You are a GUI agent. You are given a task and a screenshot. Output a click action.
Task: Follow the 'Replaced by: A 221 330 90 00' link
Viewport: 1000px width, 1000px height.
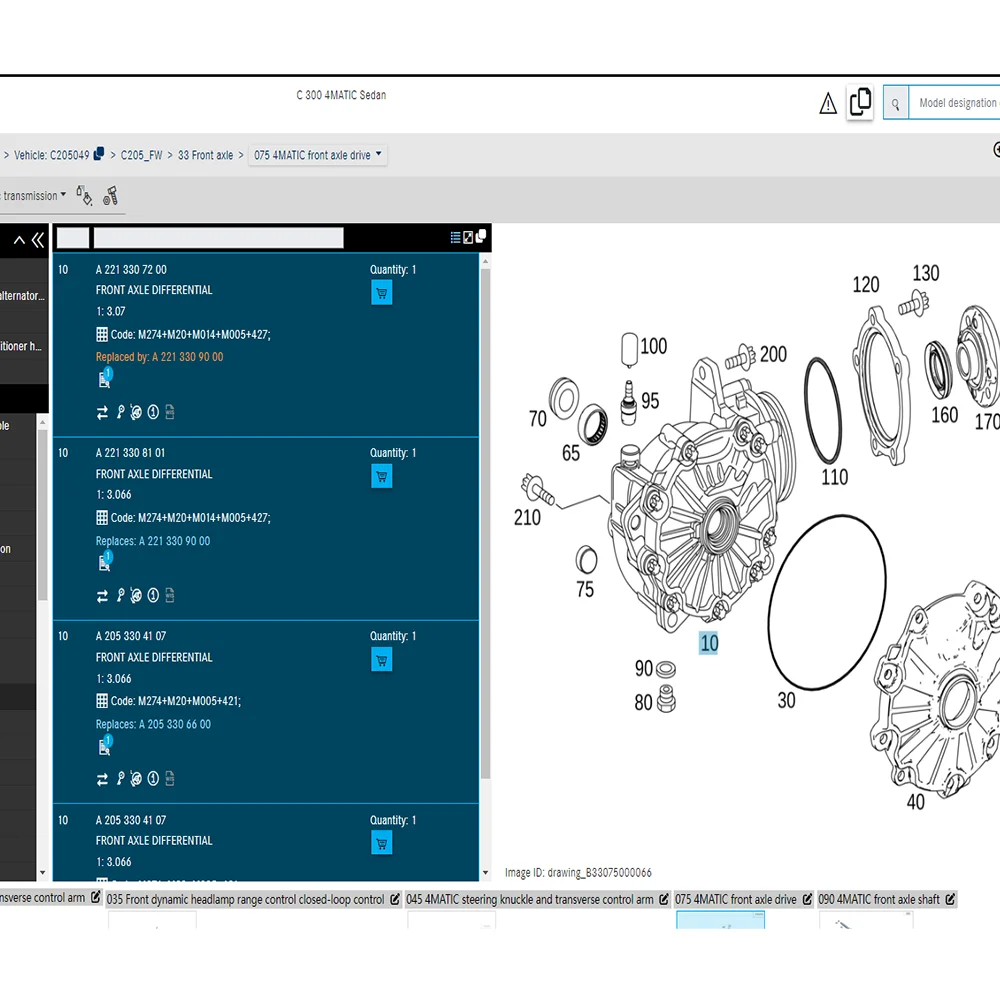click(x=159, y=357)
